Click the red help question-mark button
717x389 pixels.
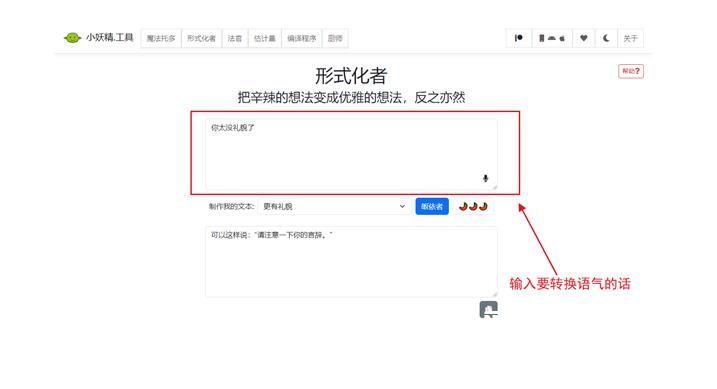(x=631, y=71)
